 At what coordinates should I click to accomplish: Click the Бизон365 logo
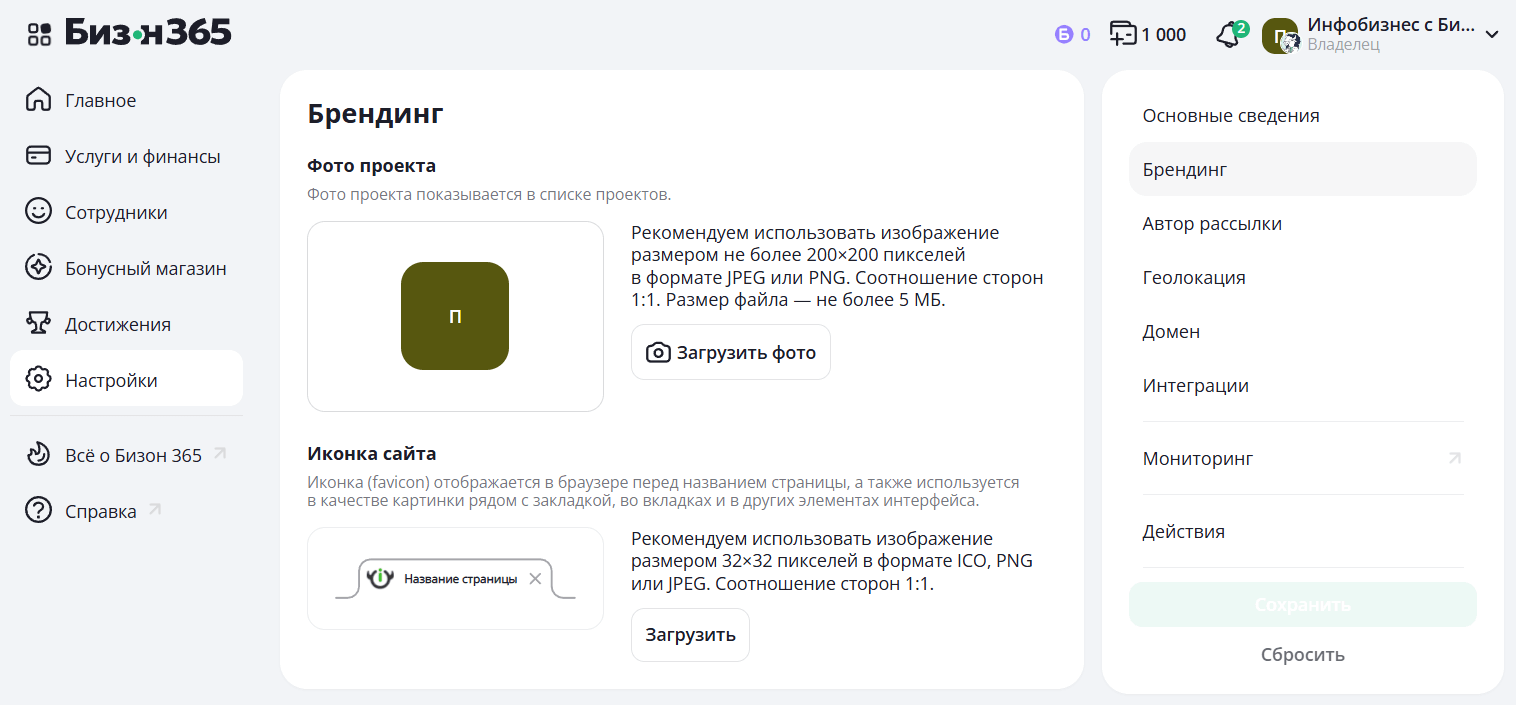pyautogui.click(x=148, y=33)
